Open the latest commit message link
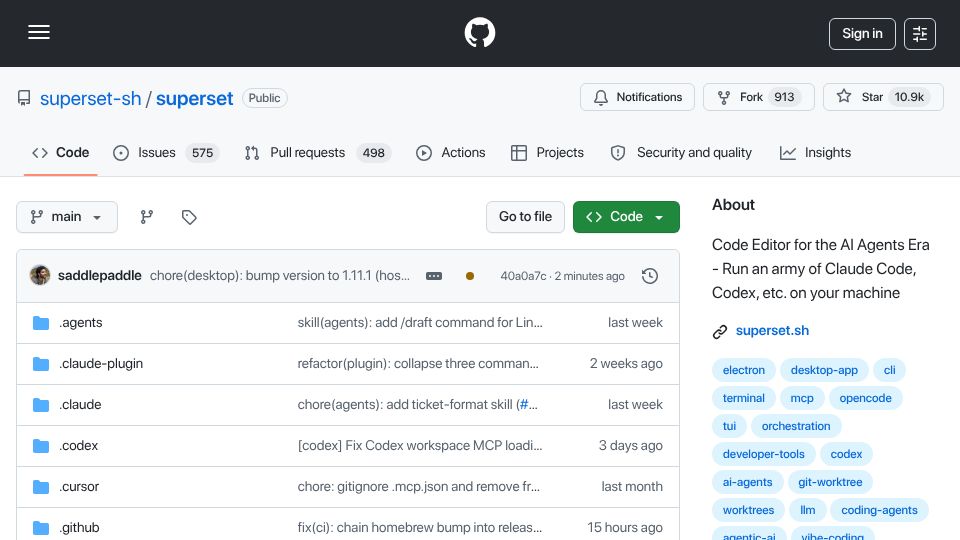 point(280,276)
